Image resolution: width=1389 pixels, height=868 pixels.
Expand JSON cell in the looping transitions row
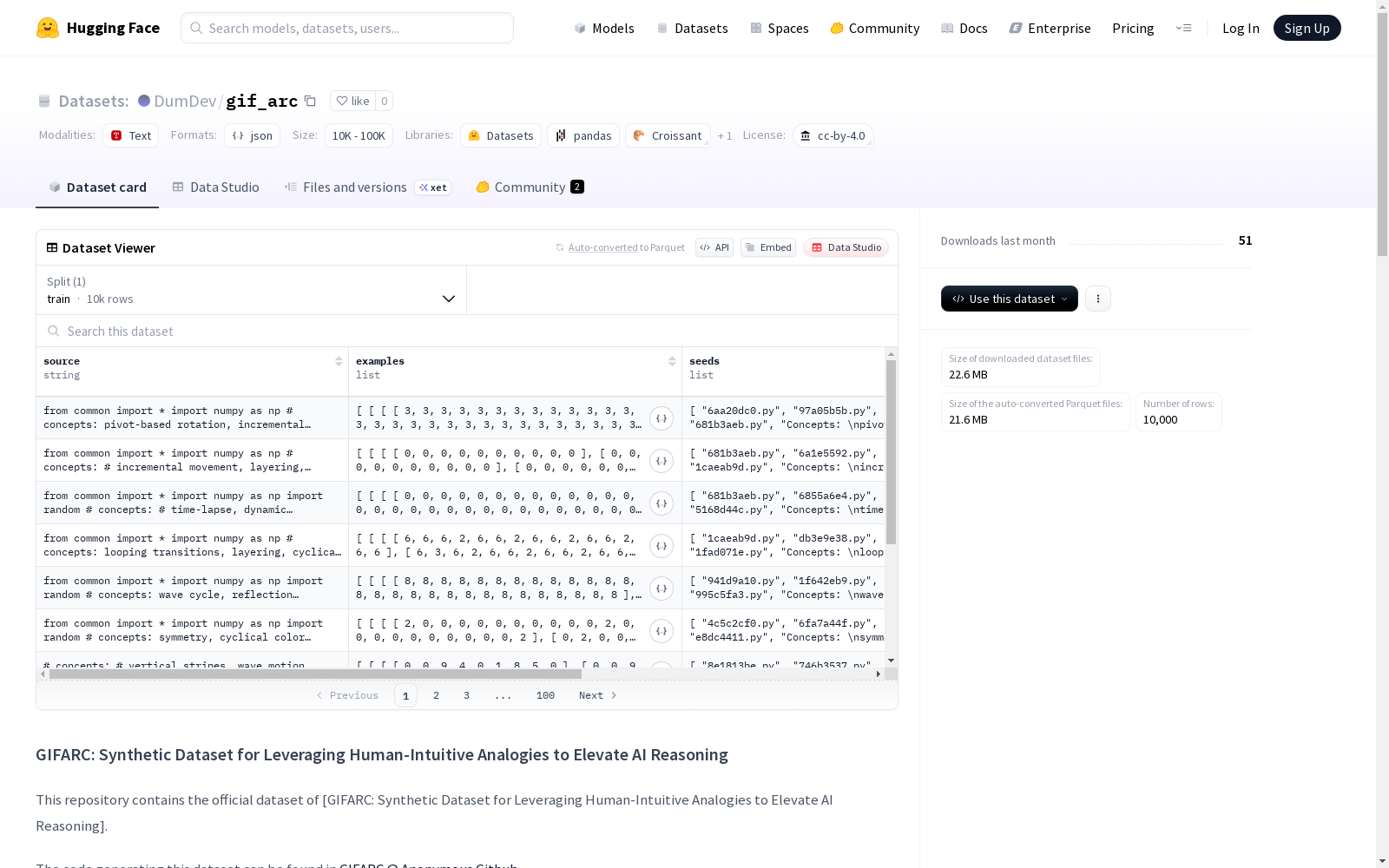[x=662, y=546]
